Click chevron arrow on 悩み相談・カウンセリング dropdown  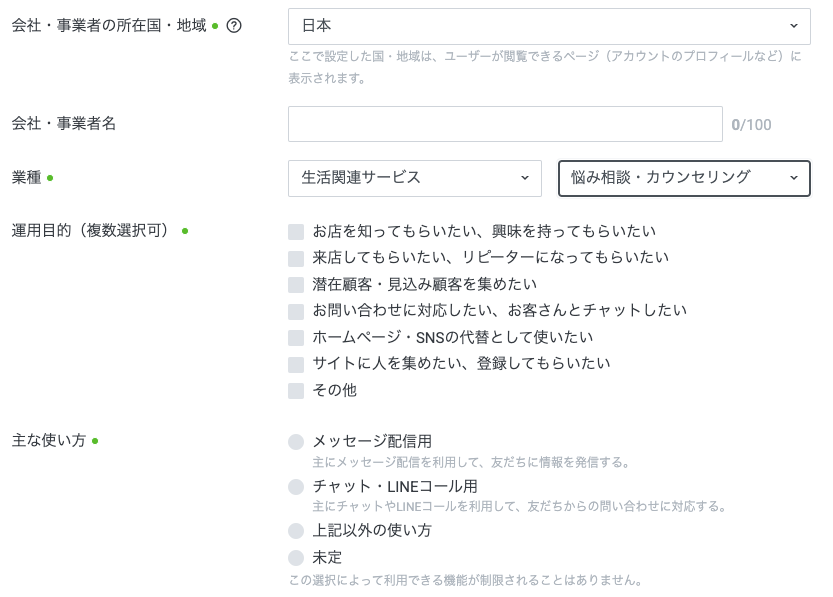[x=794, y=178]
